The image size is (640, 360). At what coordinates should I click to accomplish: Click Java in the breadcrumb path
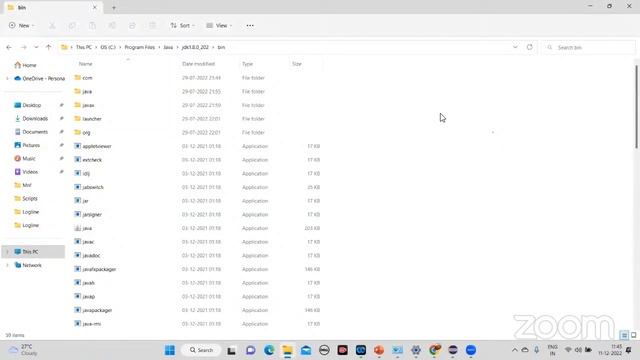tap(168, 47)
